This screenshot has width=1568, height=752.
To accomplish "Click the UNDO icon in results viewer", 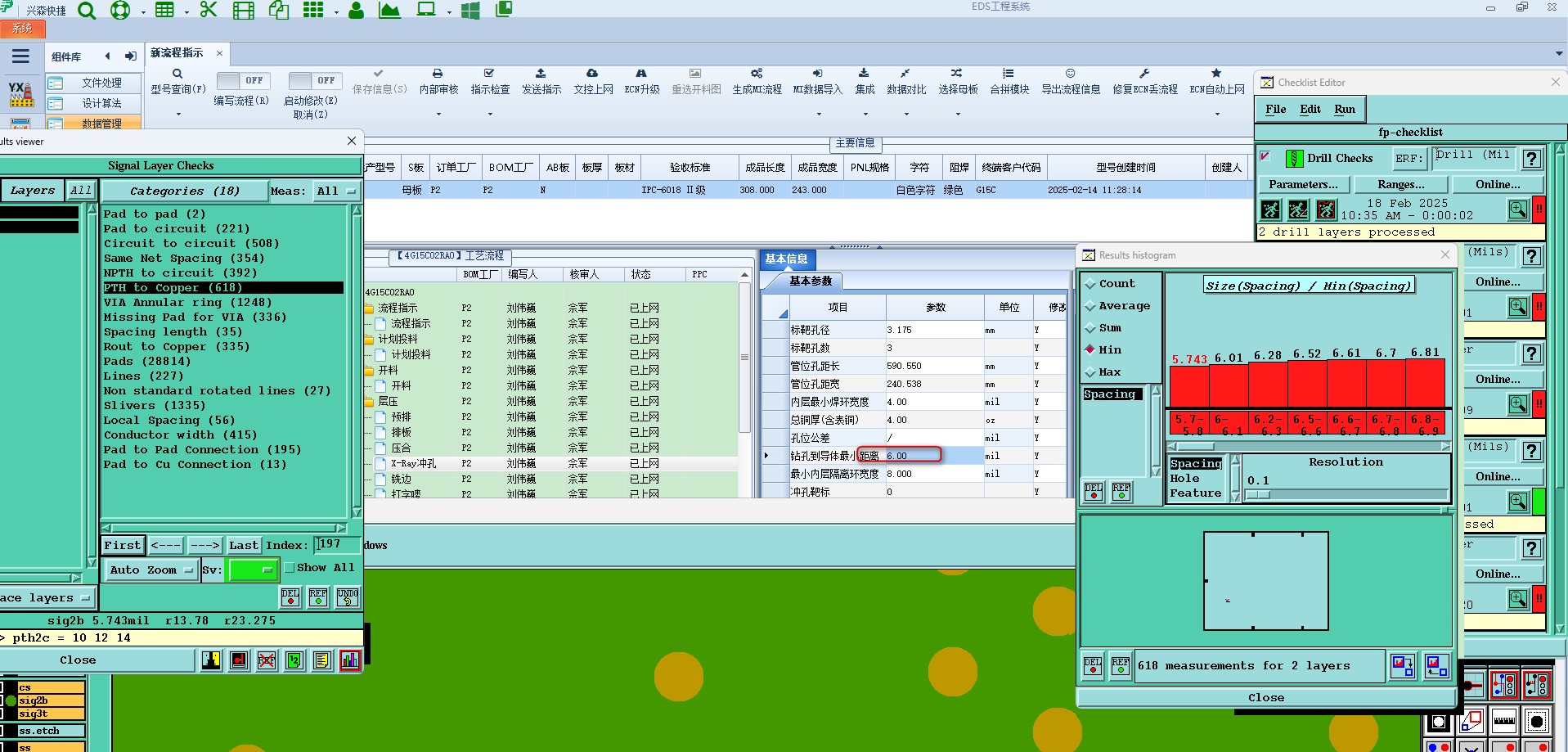I will [x=348, y=597].
